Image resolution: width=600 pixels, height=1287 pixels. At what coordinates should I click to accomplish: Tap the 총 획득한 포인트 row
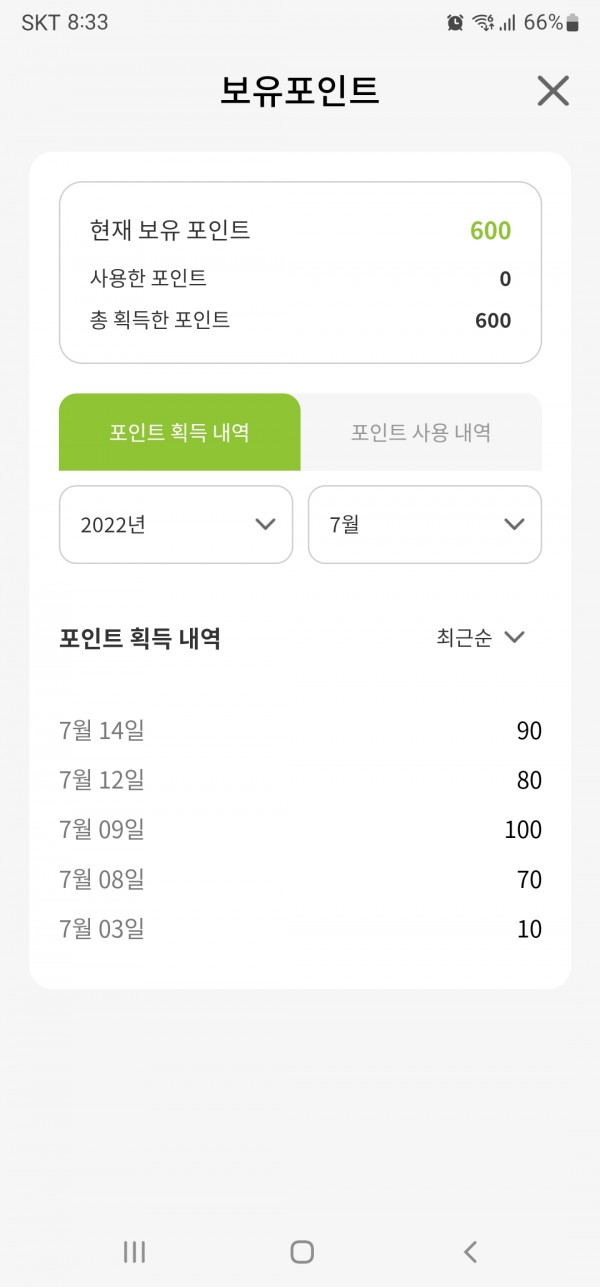pyautogui.click(x=300, y=320)
